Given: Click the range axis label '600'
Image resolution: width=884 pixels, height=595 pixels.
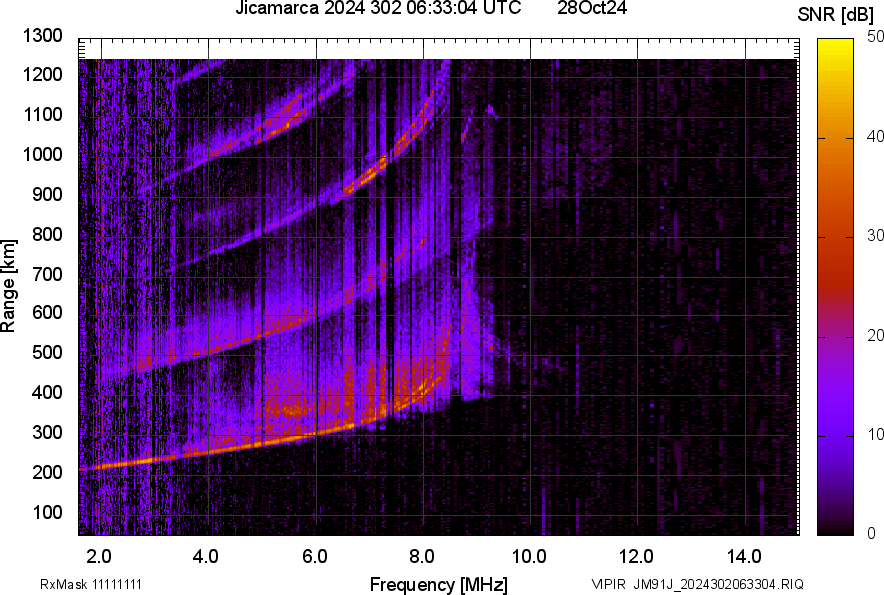Looking at the screenshot, I should pos(47,313).
